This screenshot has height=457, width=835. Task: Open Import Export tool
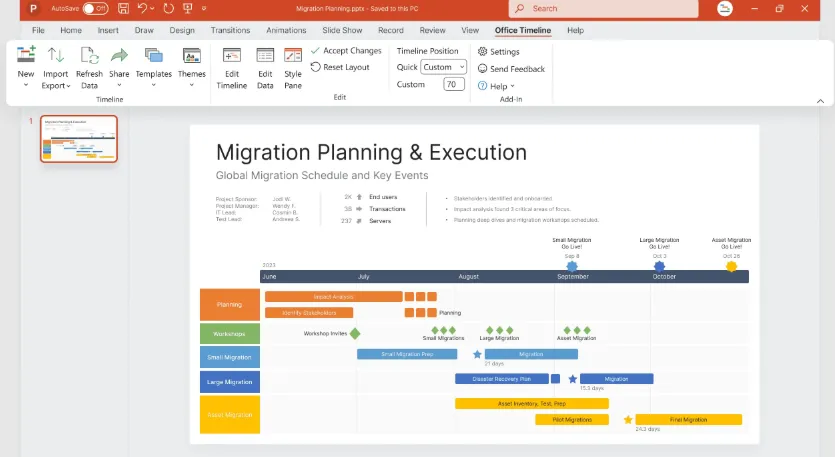pos(55,68)
